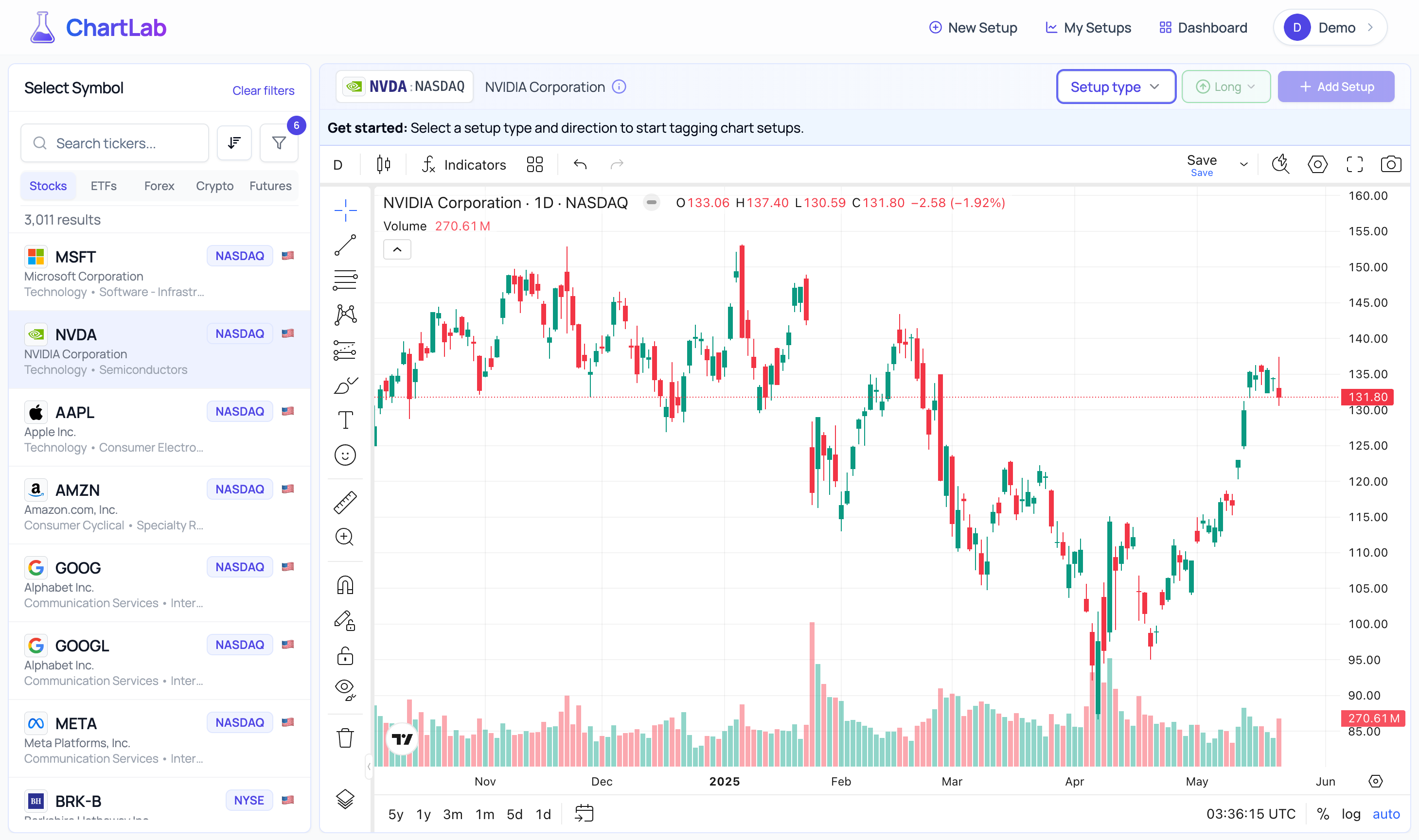1419x840 pixels.
Task: Expand the Setup type dropdown
Action: (1116, 87)
